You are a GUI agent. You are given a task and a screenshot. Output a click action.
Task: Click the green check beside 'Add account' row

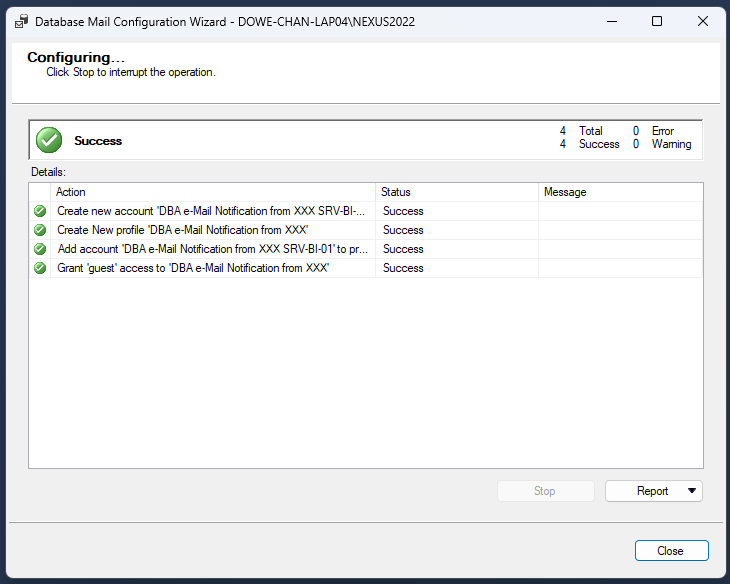click(x=40, y=249)
